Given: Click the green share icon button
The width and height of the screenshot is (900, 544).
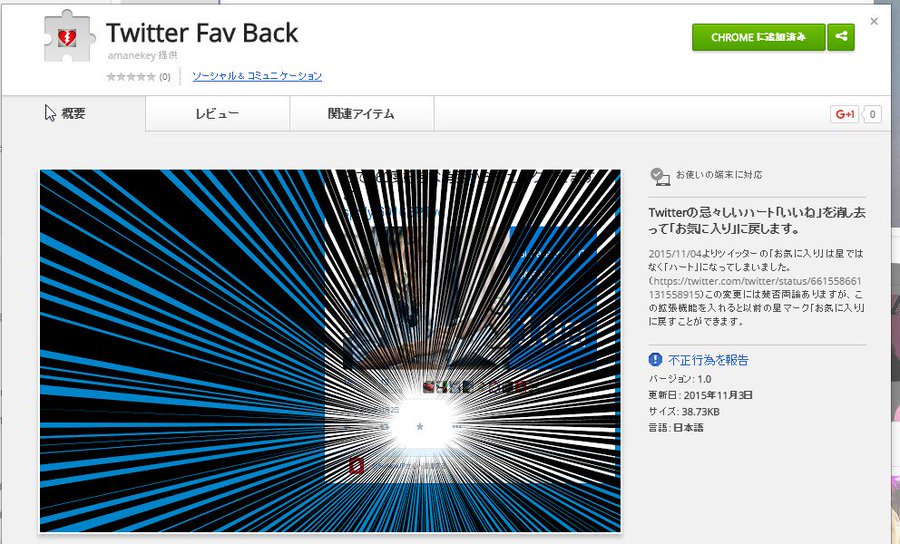Looking at the screenshot, I should pos(841,37).
